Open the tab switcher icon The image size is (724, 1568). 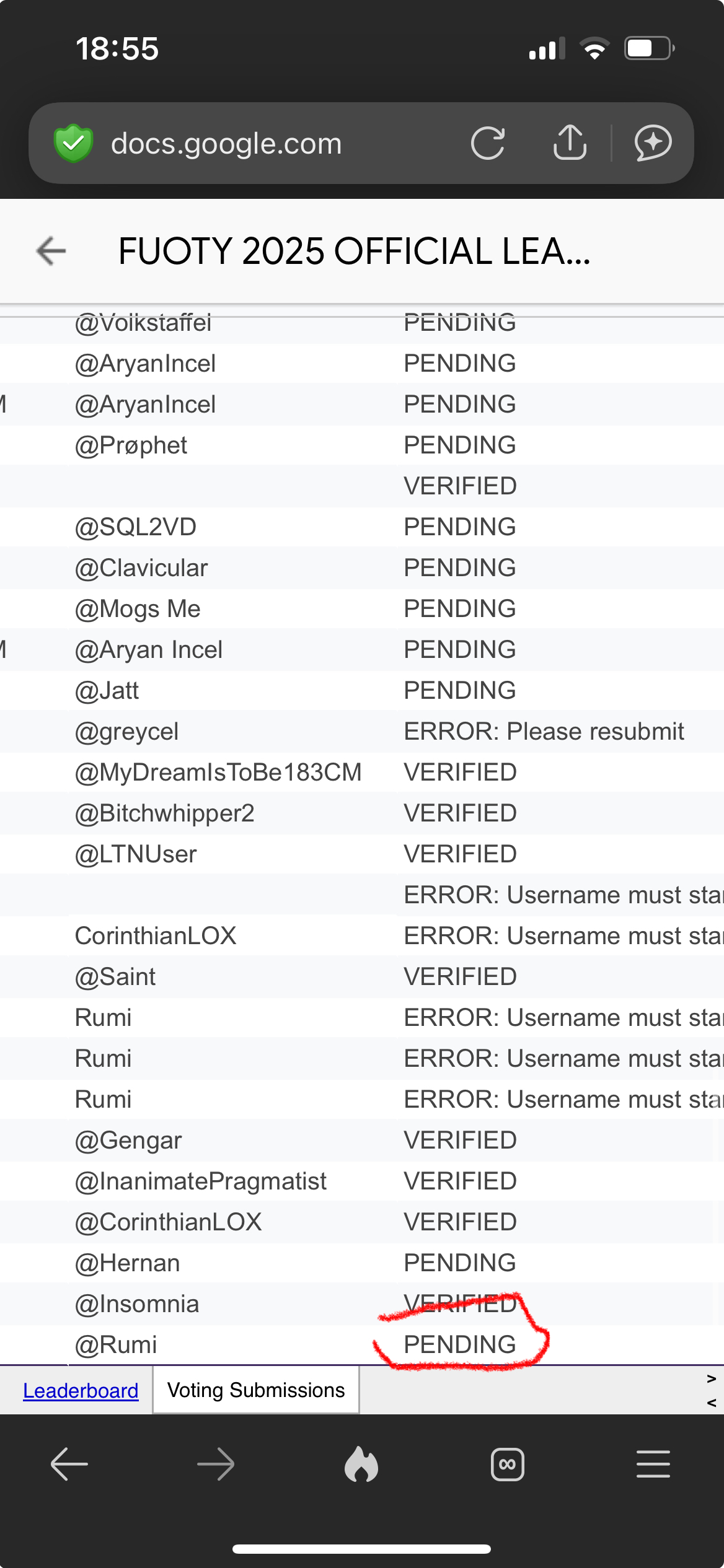coord(507,1465)
